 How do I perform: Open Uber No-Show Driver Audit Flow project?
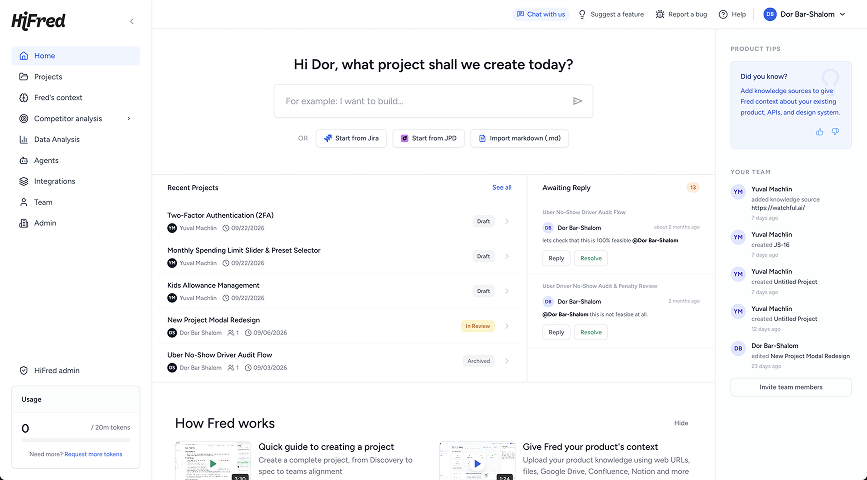[x=220, y=355]
